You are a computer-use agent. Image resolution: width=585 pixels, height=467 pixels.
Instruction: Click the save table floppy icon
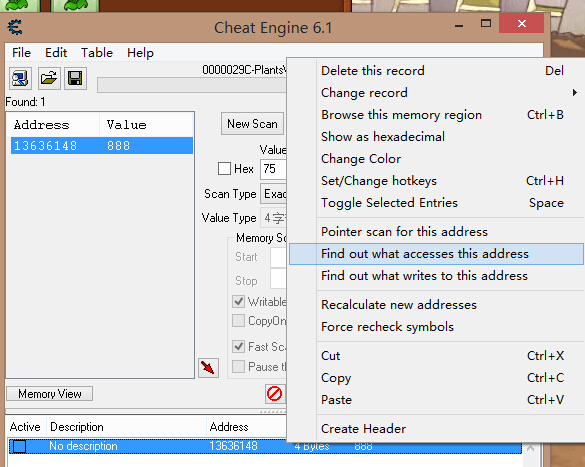[75, 79]
